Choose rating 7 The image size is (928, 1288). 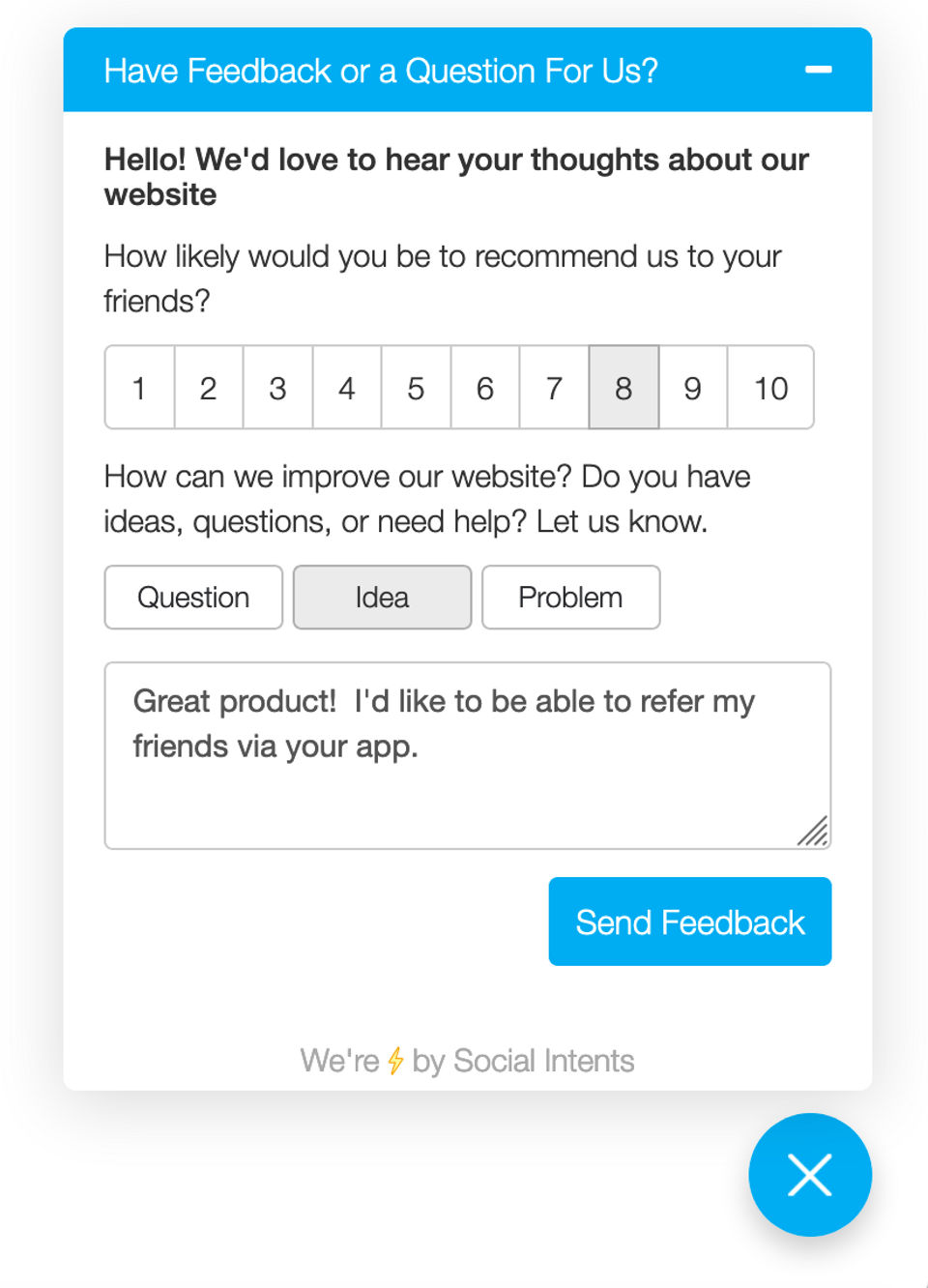tap(555, 388)
